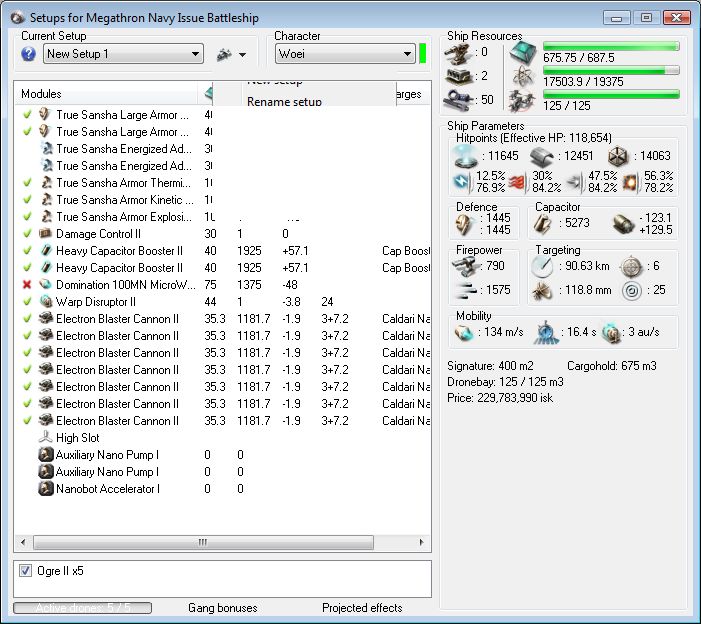Open the ship setup actions icon
701x624 pixels.
coord(224,55)
